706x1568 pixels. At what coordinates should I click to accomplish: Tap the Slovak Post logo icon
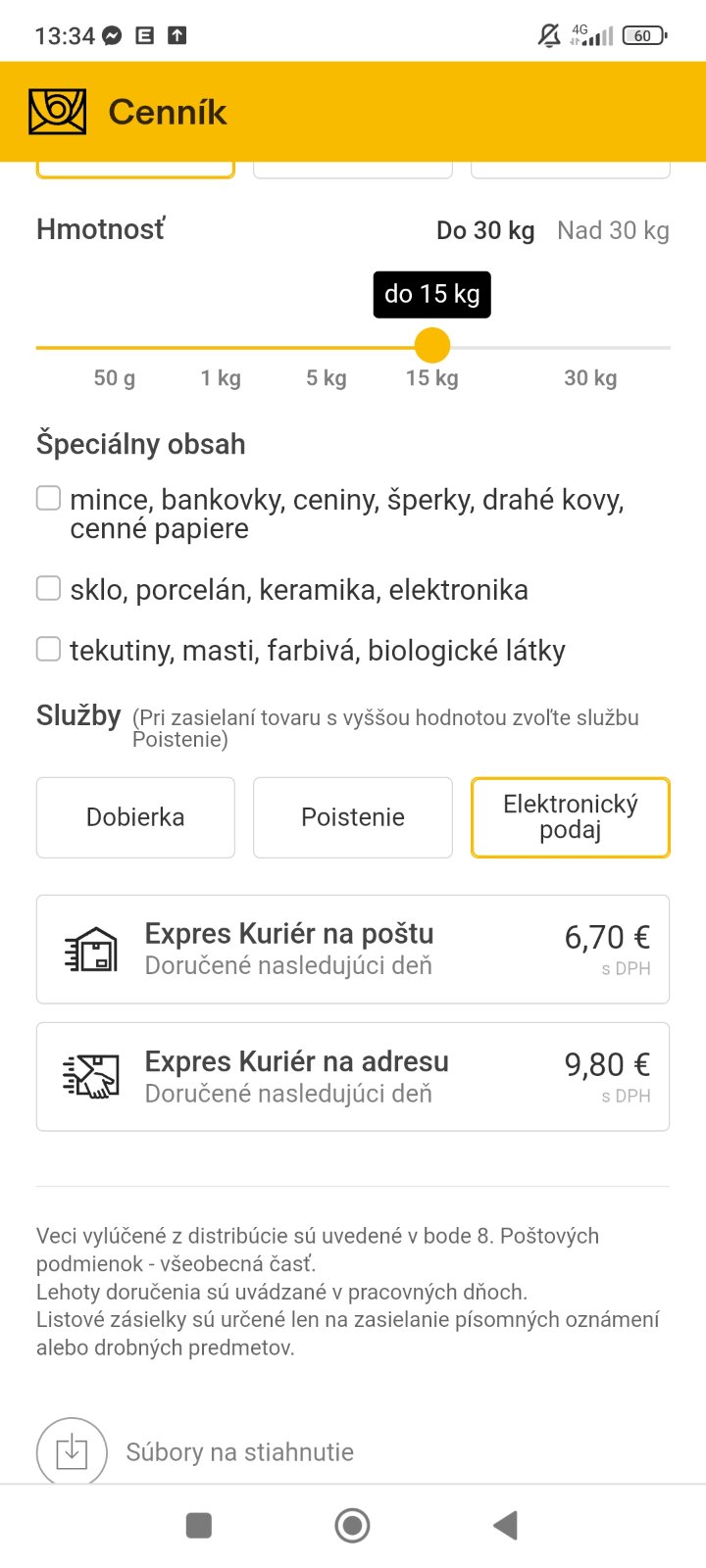58,112
